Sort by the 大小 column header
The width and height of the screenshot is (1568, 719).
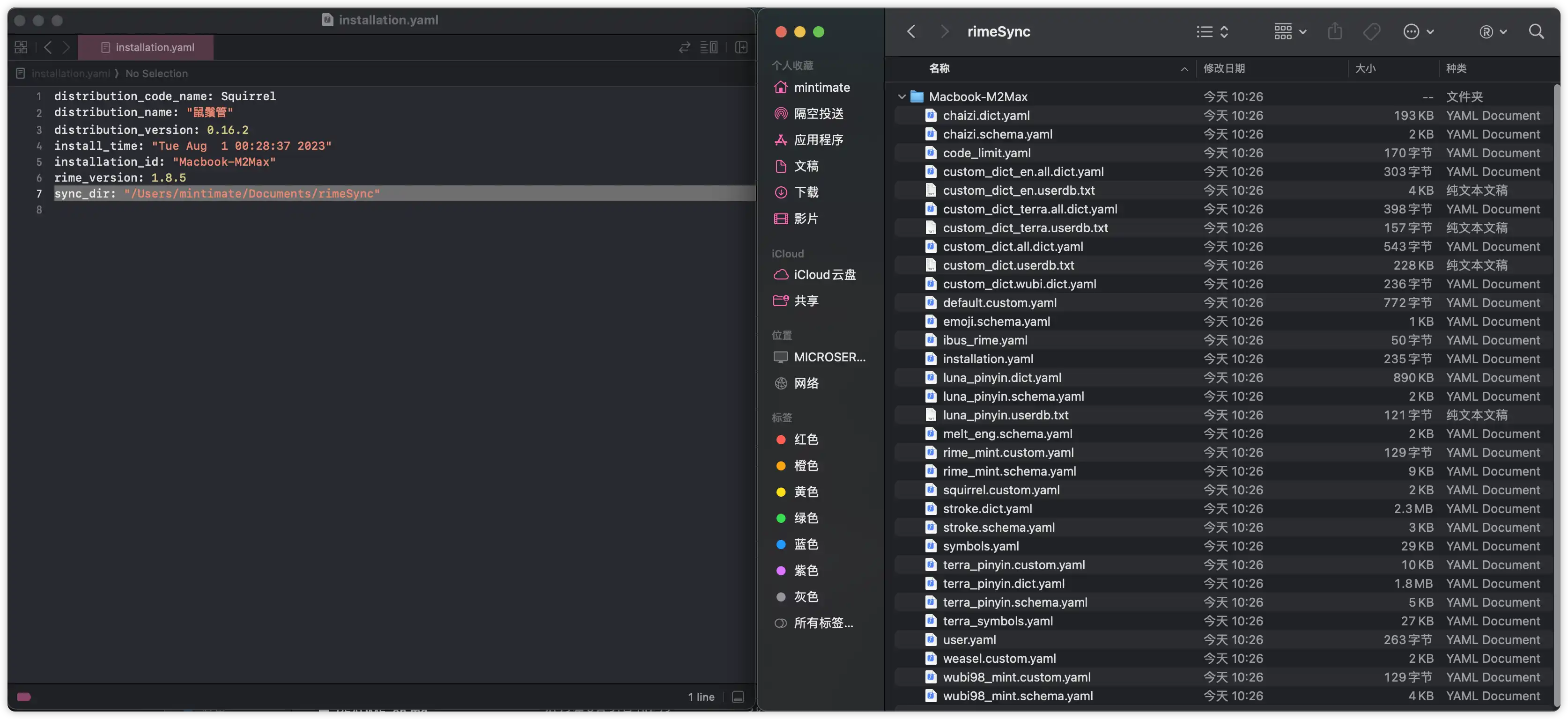(x=1365, y=68)
